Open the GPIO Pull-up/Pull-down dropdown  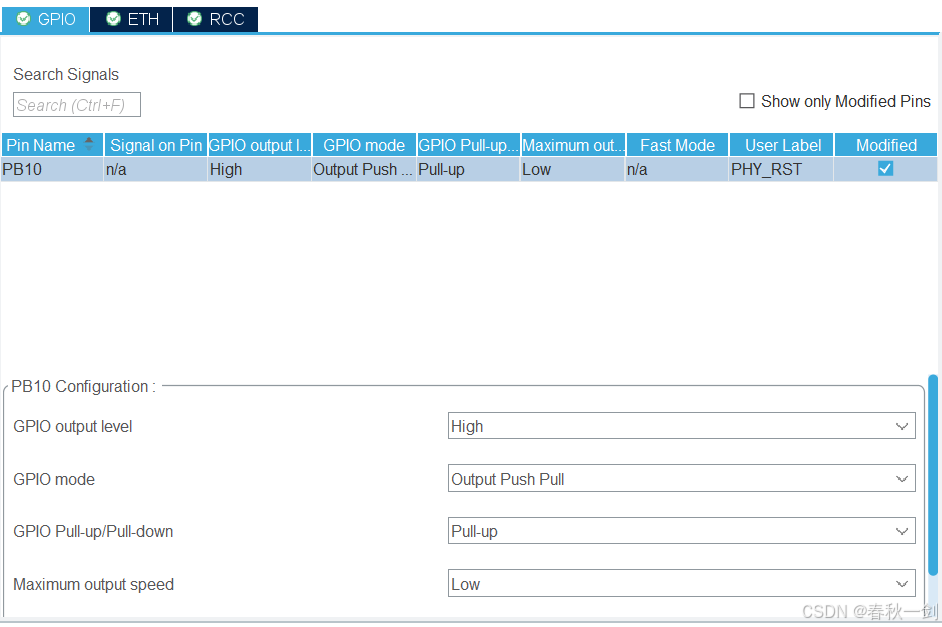(x=682, y=531)
